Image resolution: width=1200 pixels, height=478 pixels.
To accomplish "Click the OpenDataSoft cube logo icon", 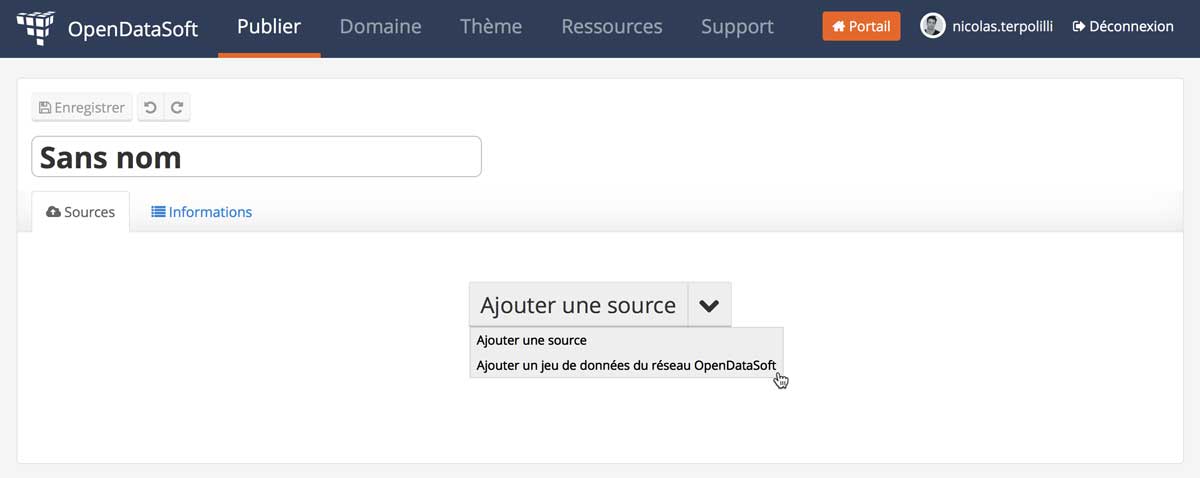I will tap(36, 27).
